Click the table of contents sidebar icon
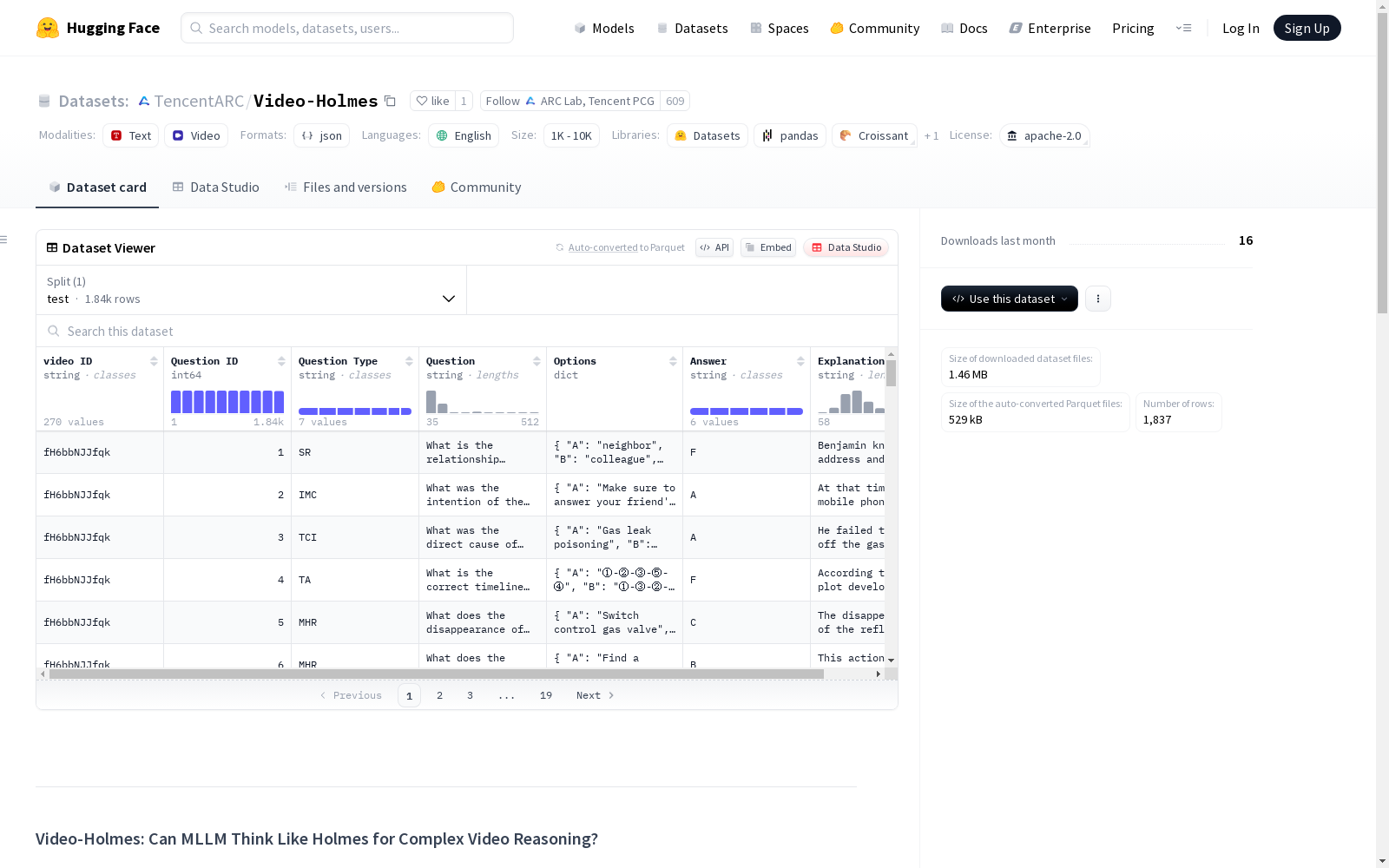1389x868 pixels. pos(4,240)
